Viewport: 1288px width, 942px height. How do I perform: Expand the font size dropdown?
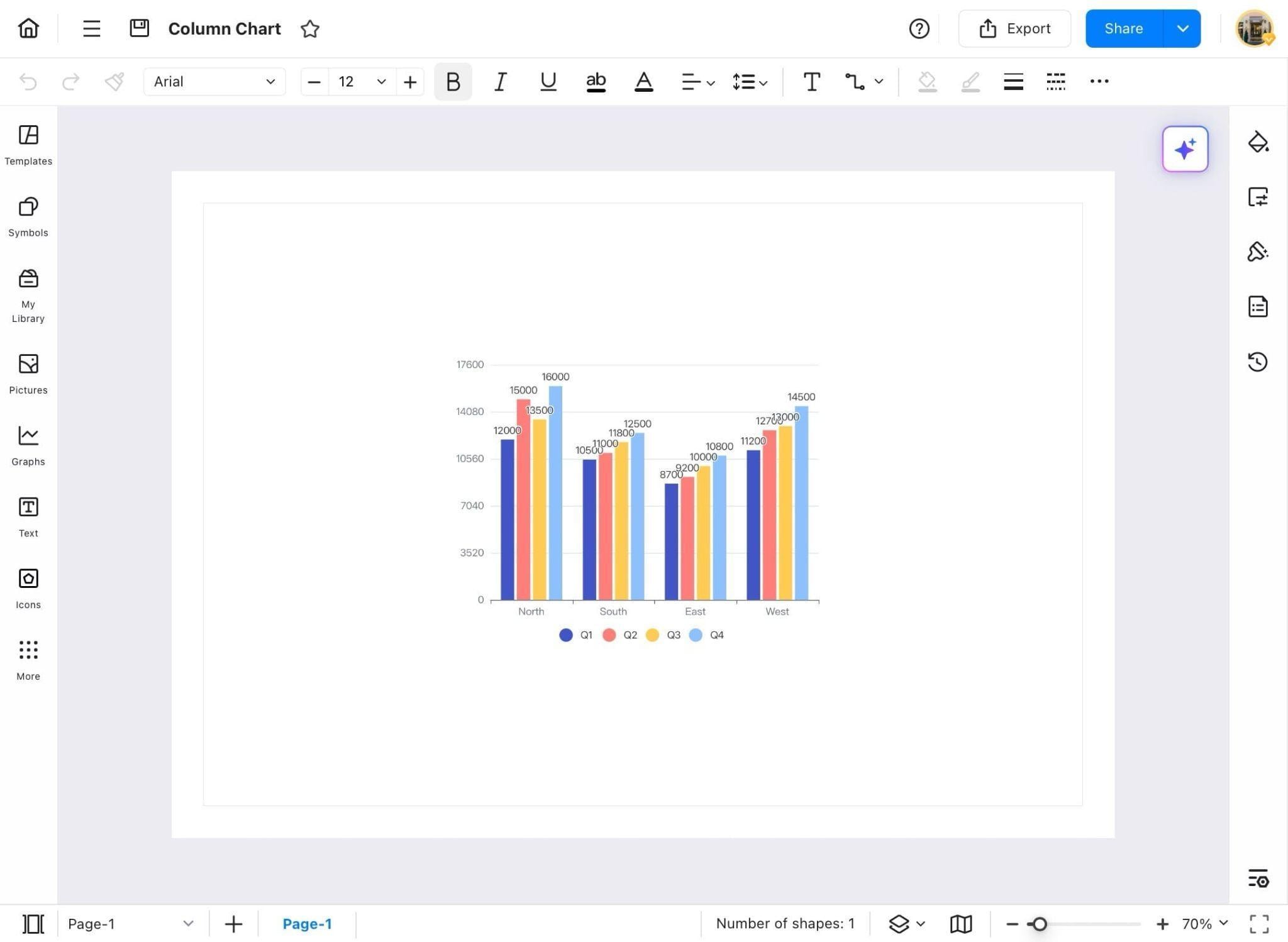coord(380,81)
